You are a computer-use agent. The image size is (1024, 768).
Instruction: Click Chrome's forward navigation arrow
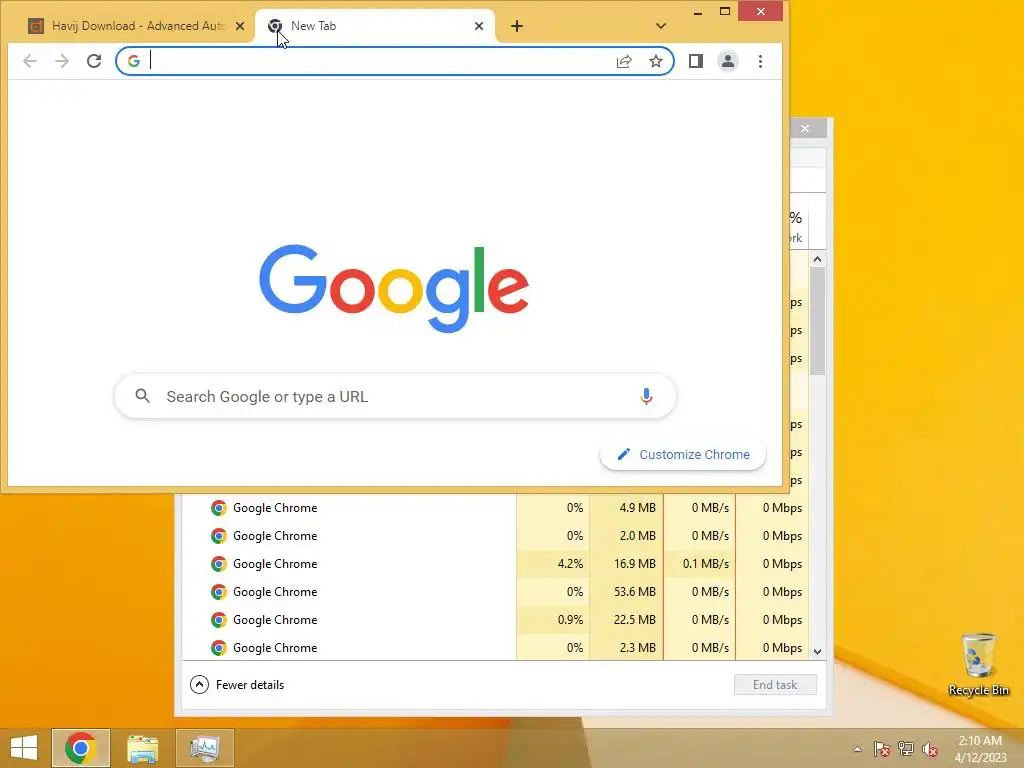(62, 61)
